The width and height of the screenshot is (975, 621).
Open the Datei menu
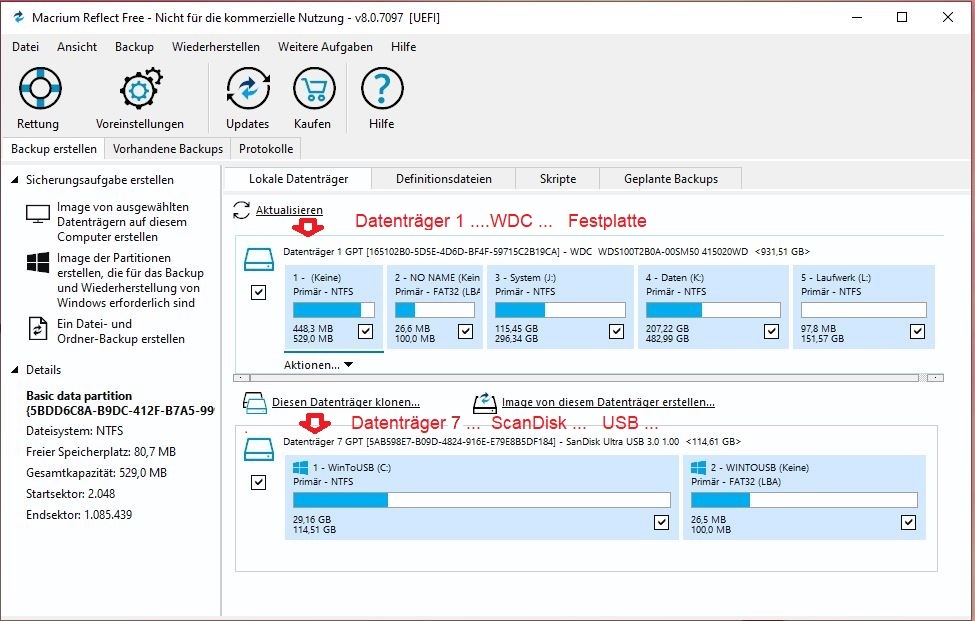[x=25, y=47]
